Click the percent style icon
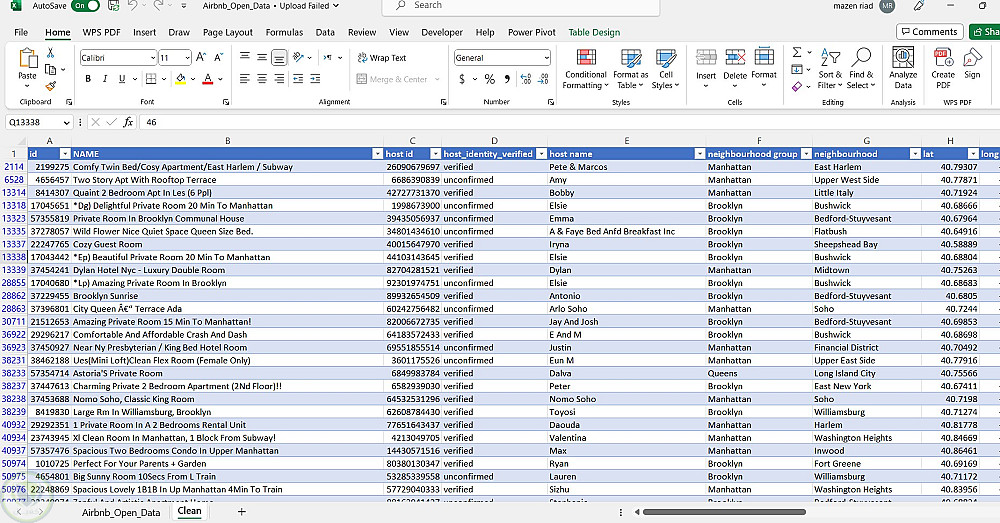The image size is (1000, 523). pos(490,79)
